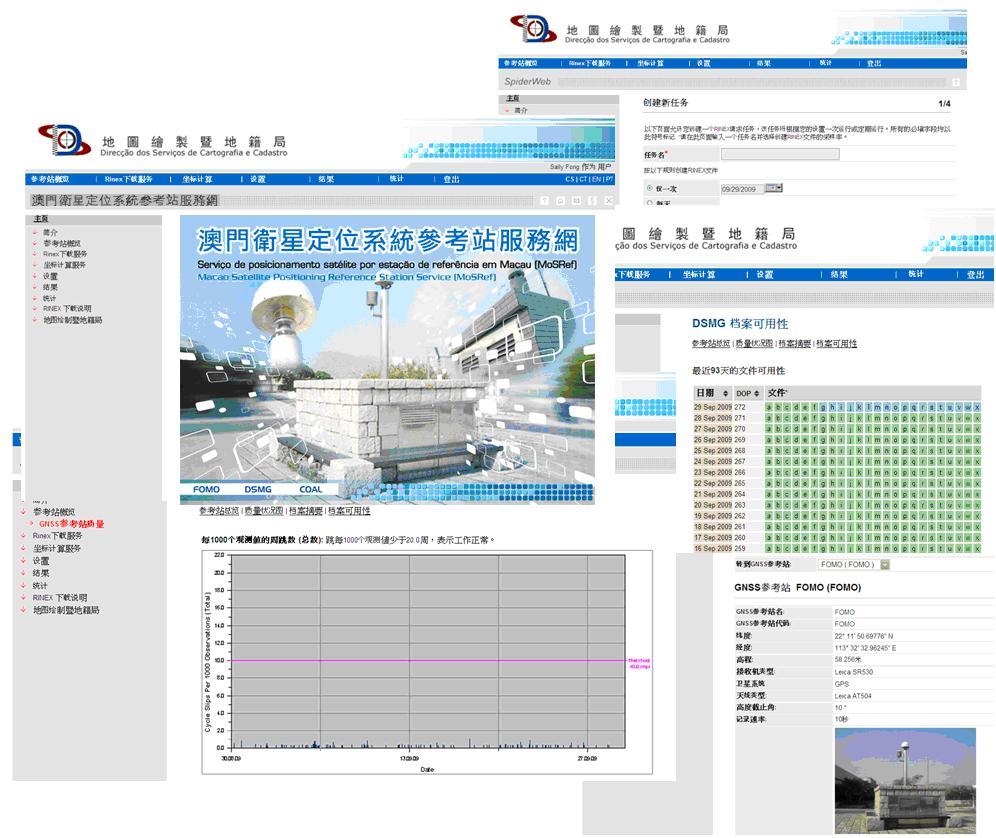The image size is (996, 838).
Task: Click the calendar icon beside date 09/29/2009
Action: coord(773,188)
